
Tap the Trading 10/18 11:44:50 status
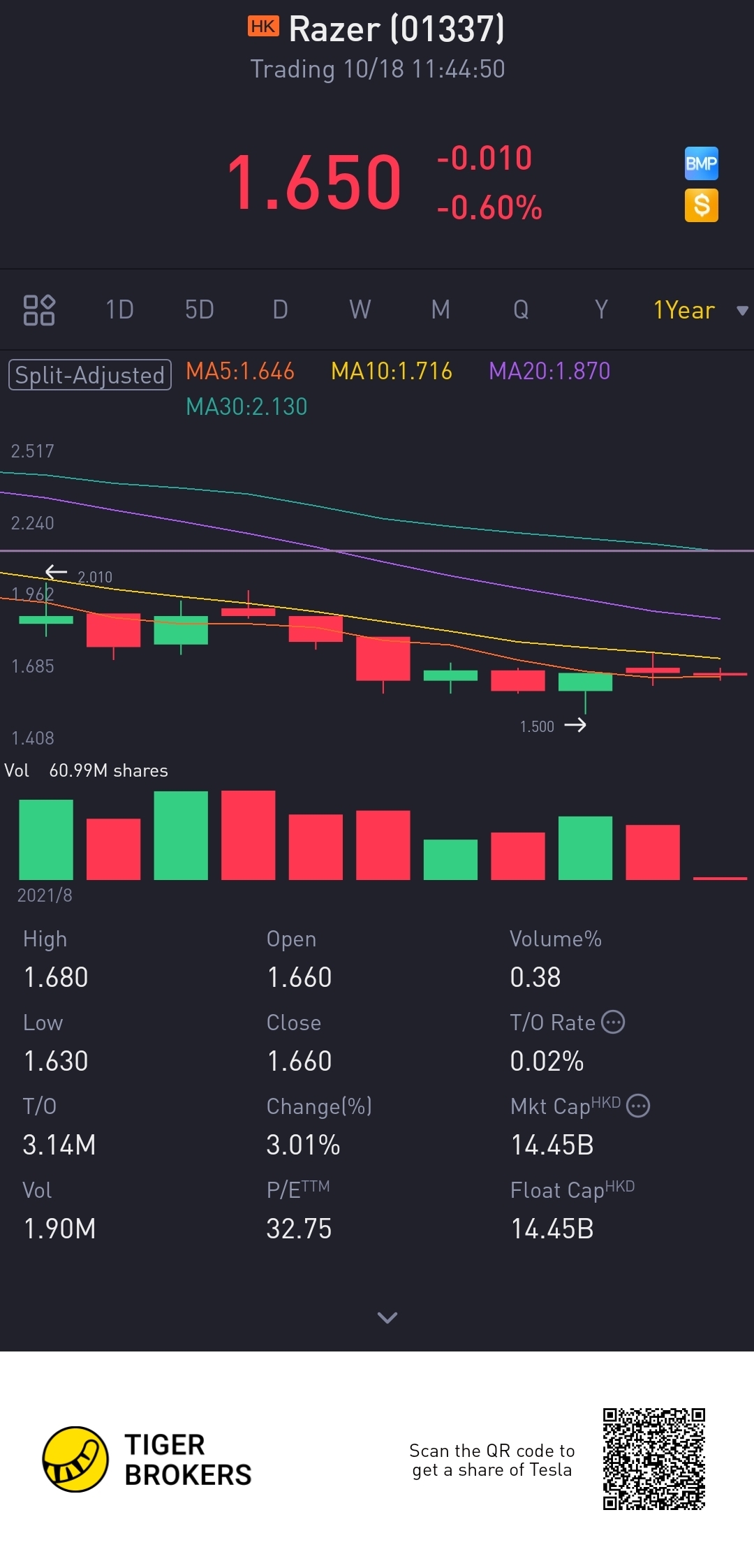[x=378, y=69]
